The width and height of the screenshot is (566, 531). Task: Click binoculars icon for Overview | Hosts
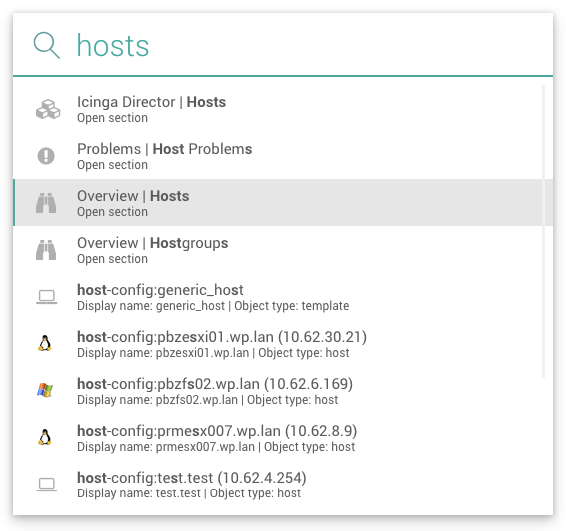pyautogui.click(x=46, y=203)
